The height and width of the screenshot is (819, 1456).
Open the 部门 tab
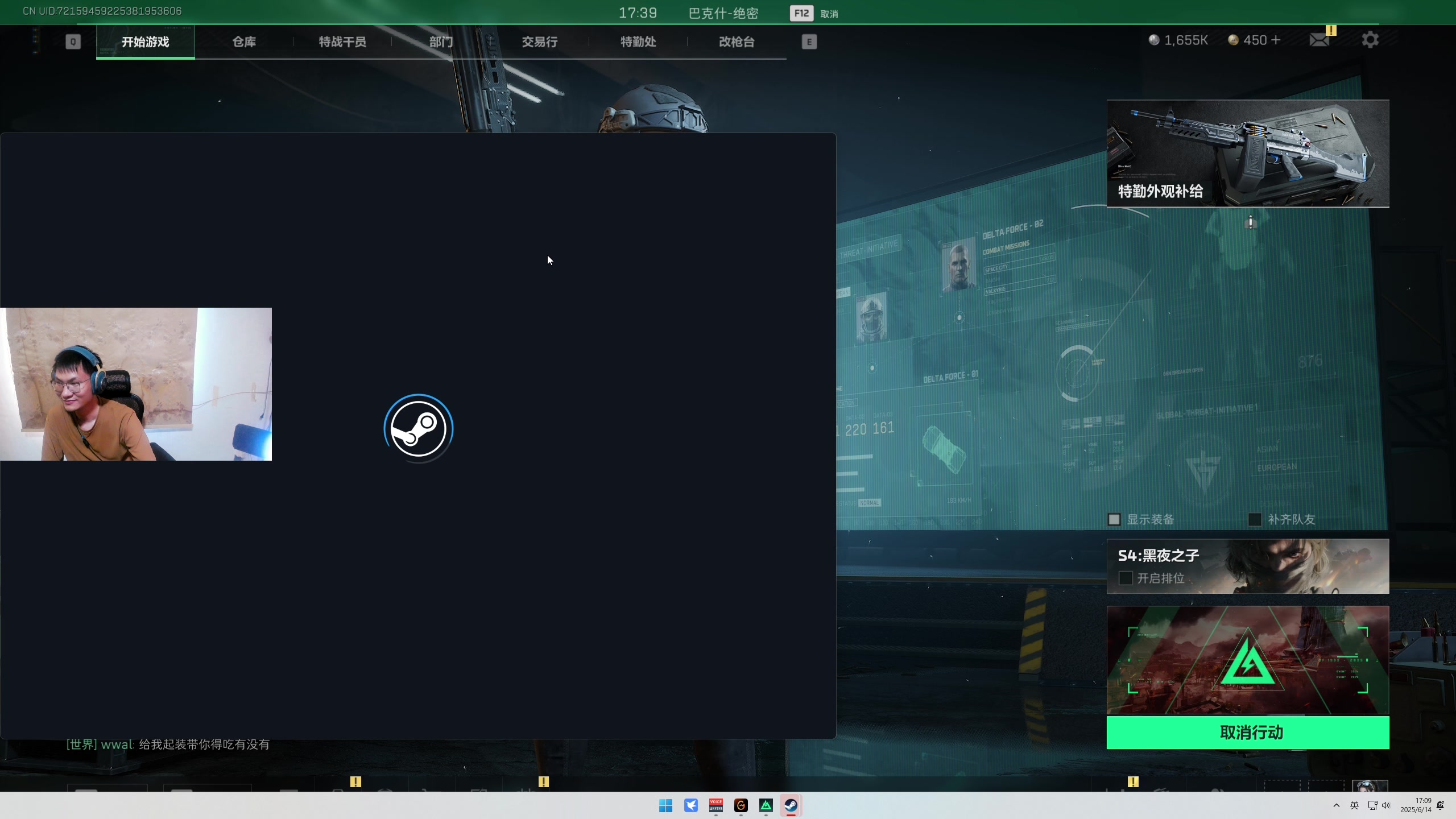(x=441, y=42)
